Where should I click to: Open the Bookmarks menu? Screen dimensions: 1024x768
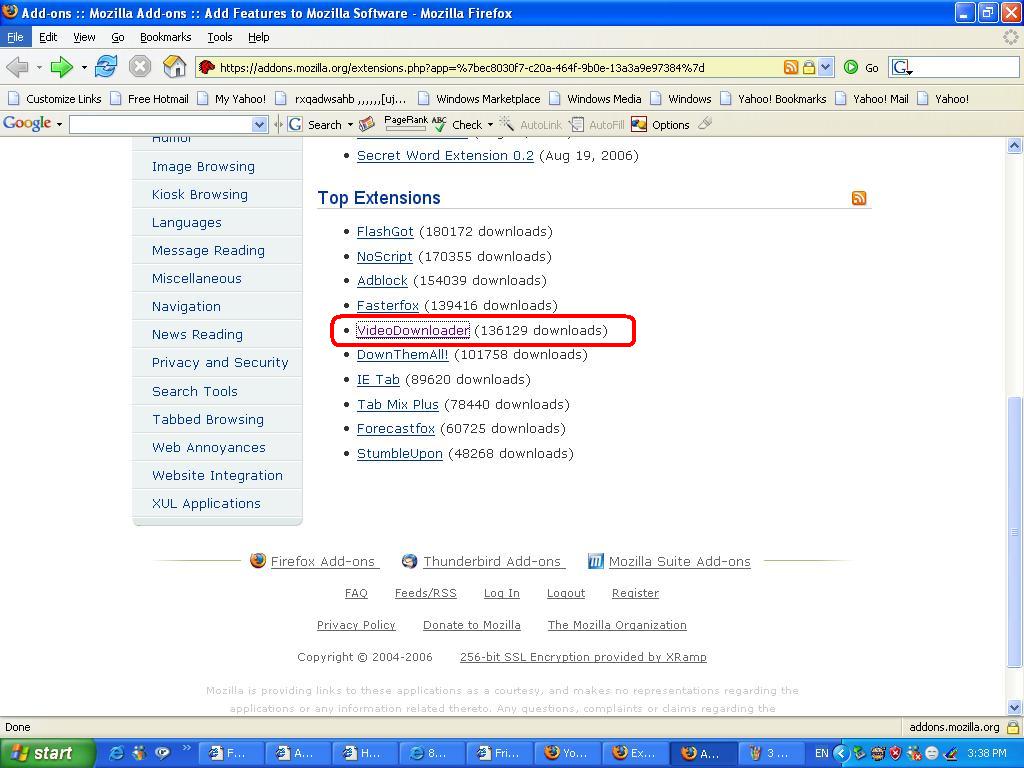(165, 37)
